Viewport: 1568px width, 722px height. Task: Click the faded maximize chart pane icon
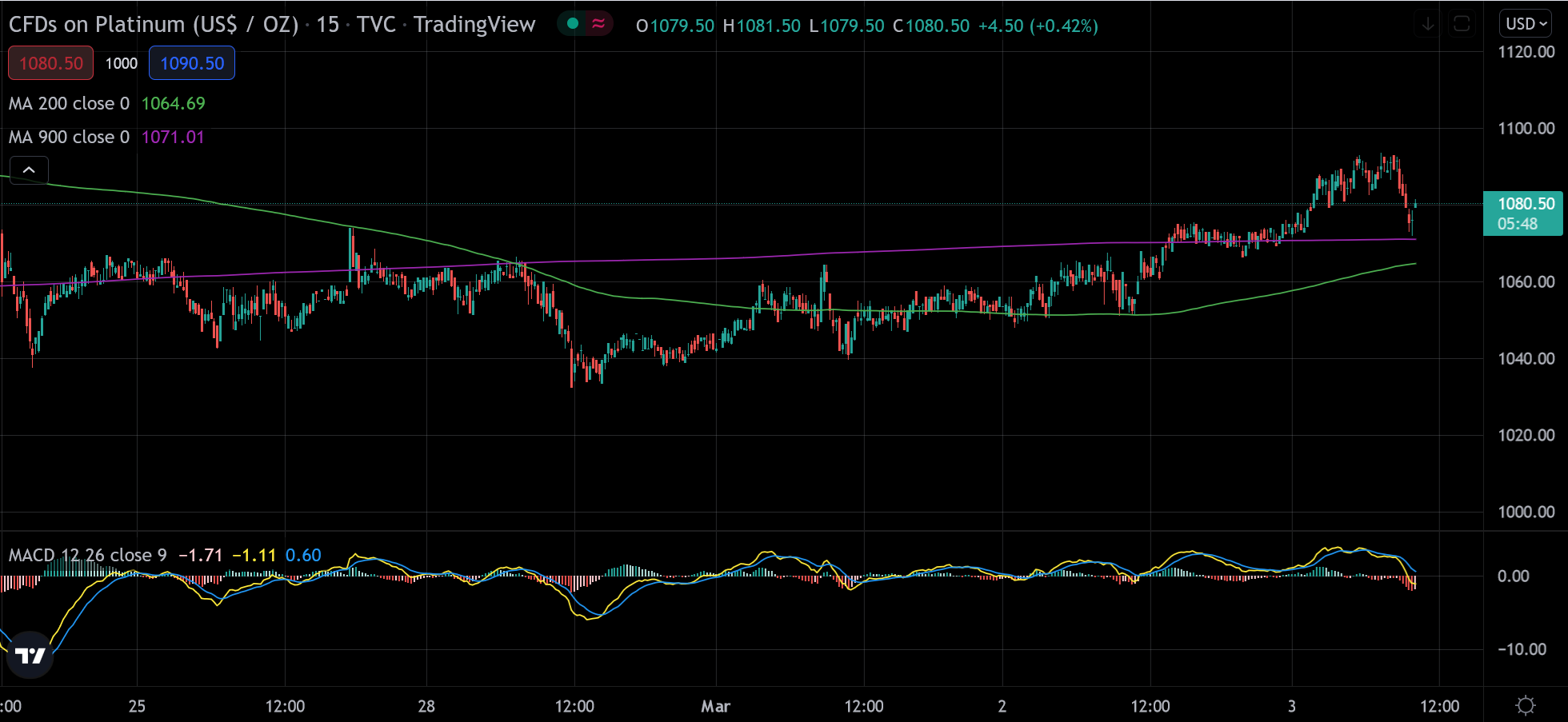pos(1462,25)
